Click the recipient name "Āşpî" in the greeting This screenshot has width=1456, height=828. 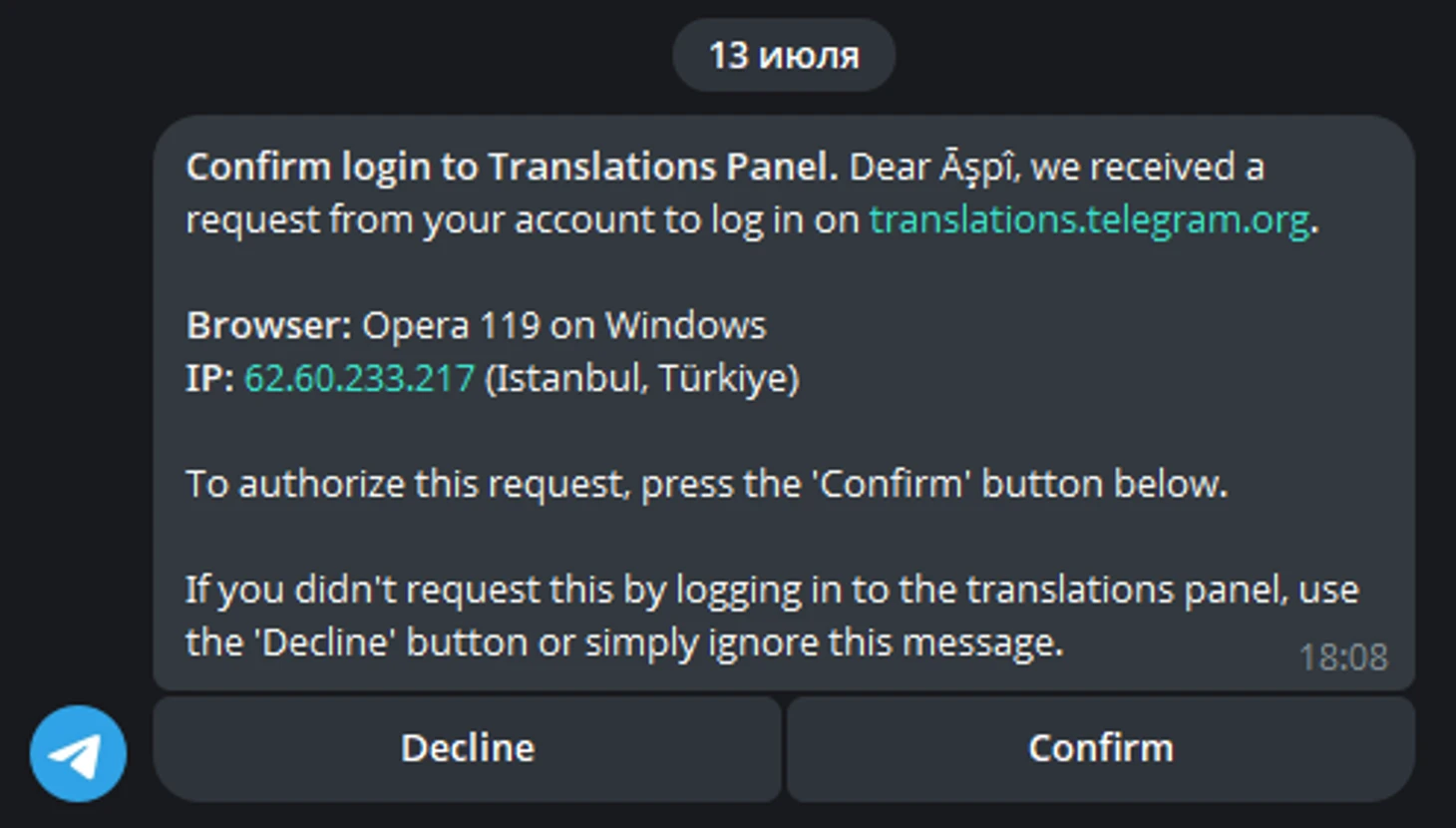[x=978, y=168]
